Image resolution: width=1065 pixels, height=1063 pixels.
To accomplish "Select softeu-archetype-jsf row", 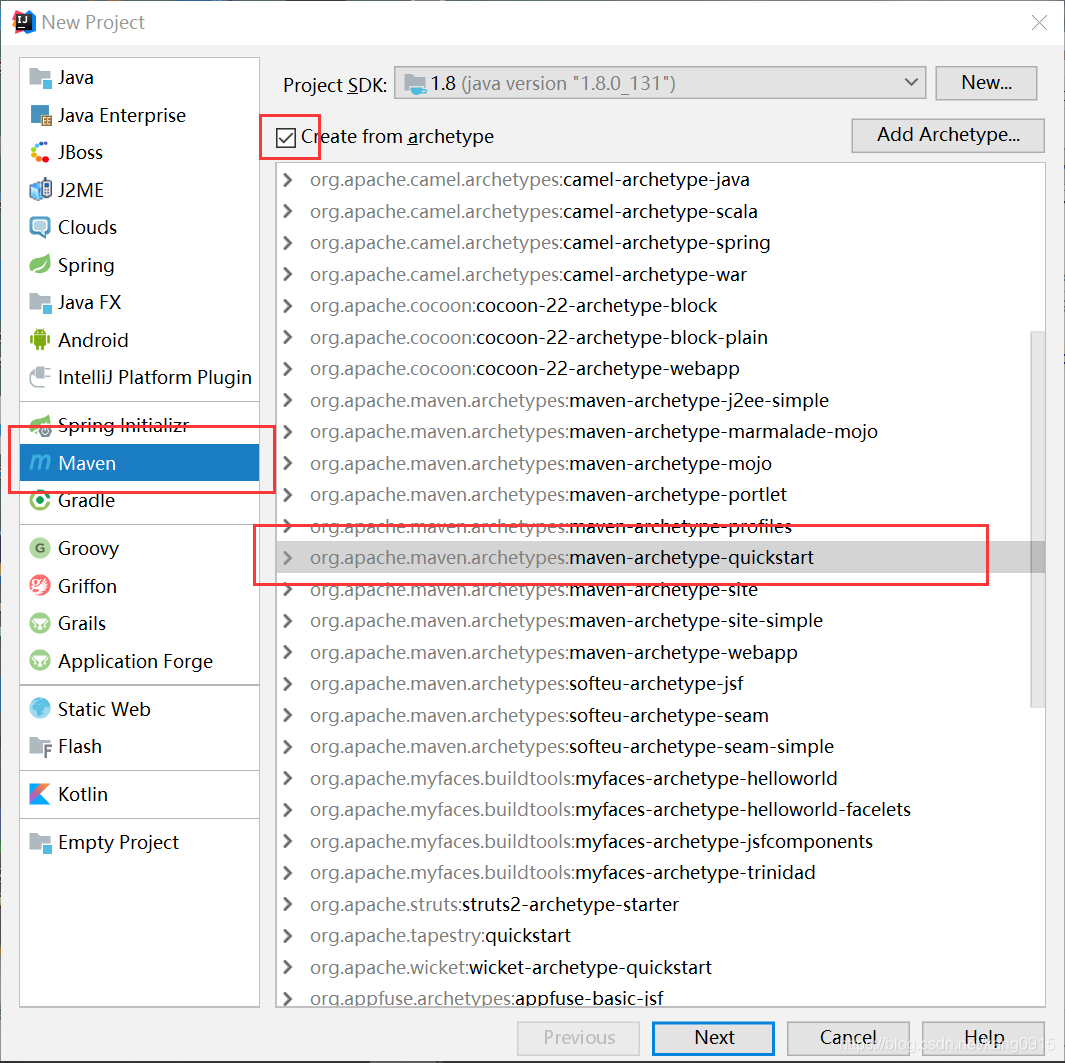I will click(x=660, y=684).
